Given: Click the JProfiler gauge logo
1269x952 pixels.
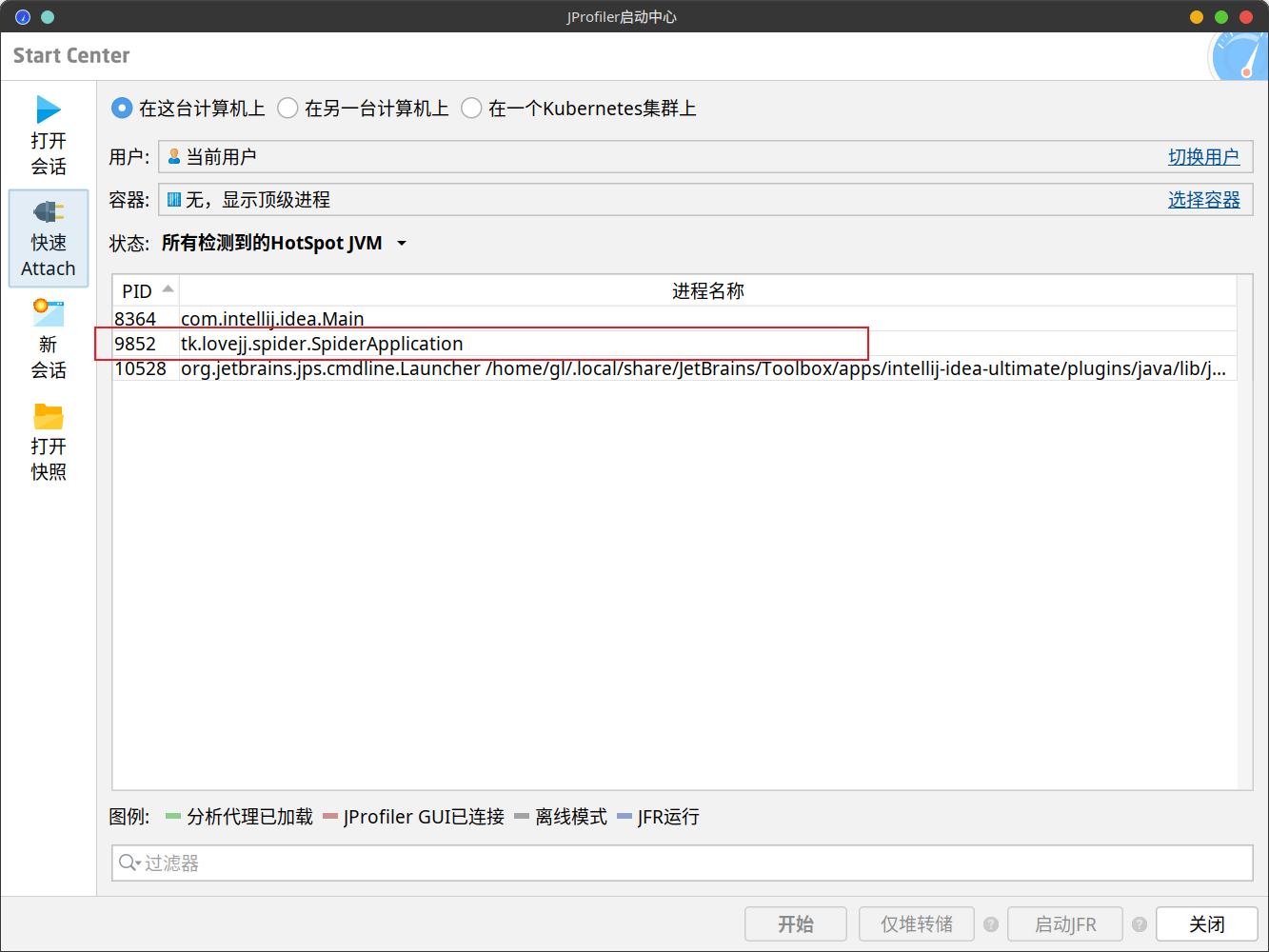Looking at the screenshot, I should tap(1239, 57).
